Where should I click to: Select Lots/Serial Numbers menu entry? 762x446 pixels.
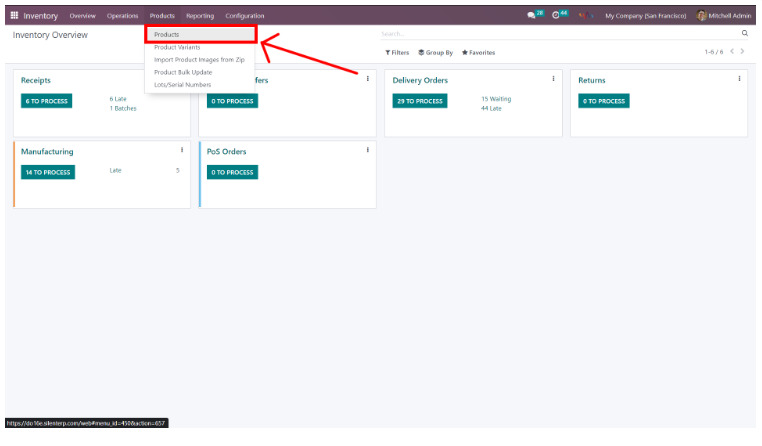pos(182,84)
